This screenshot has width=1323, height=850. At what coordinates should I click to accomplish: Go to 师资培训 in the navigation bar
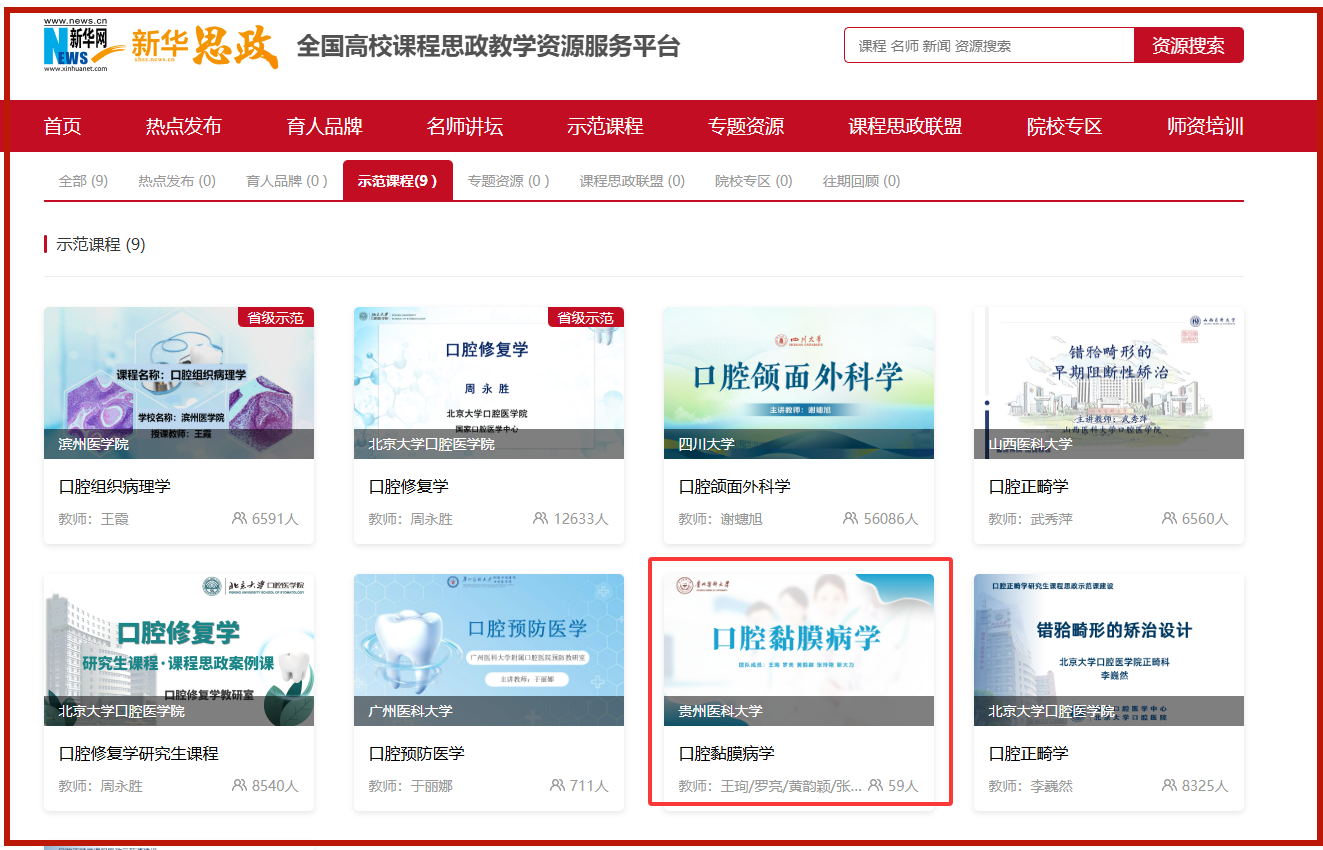click(1205, 126)
